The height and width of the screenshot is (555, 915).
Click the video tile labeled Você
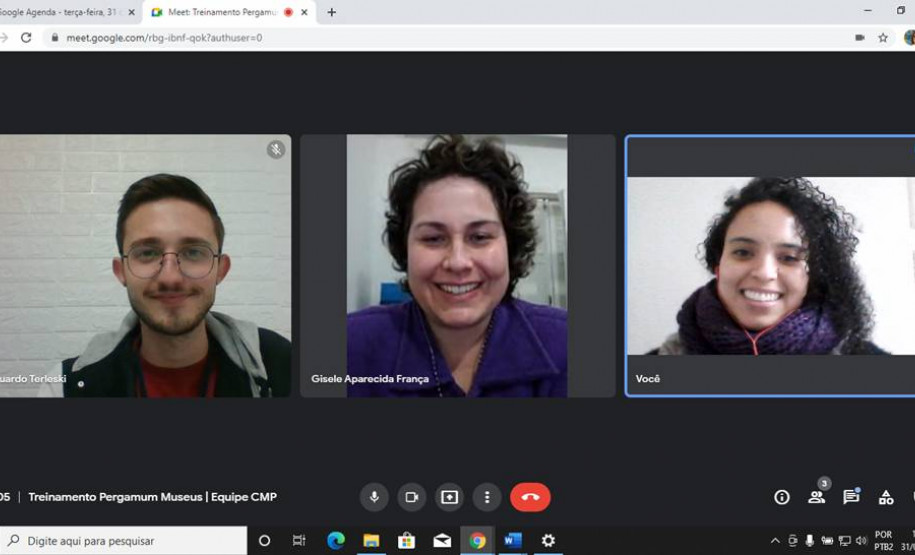click(x=770, y=266)
